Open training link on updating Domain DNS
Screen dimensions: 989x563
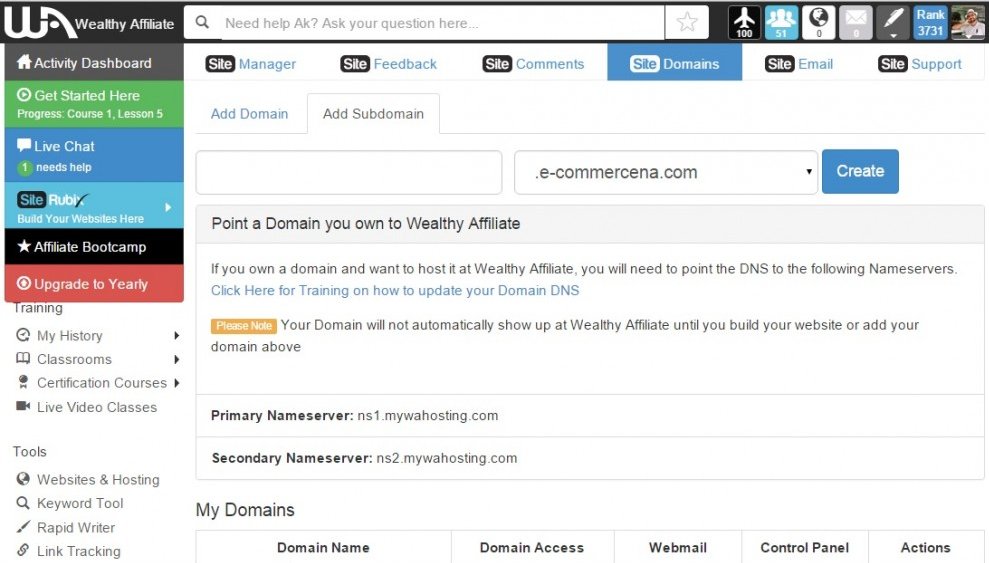pos(395,291)
